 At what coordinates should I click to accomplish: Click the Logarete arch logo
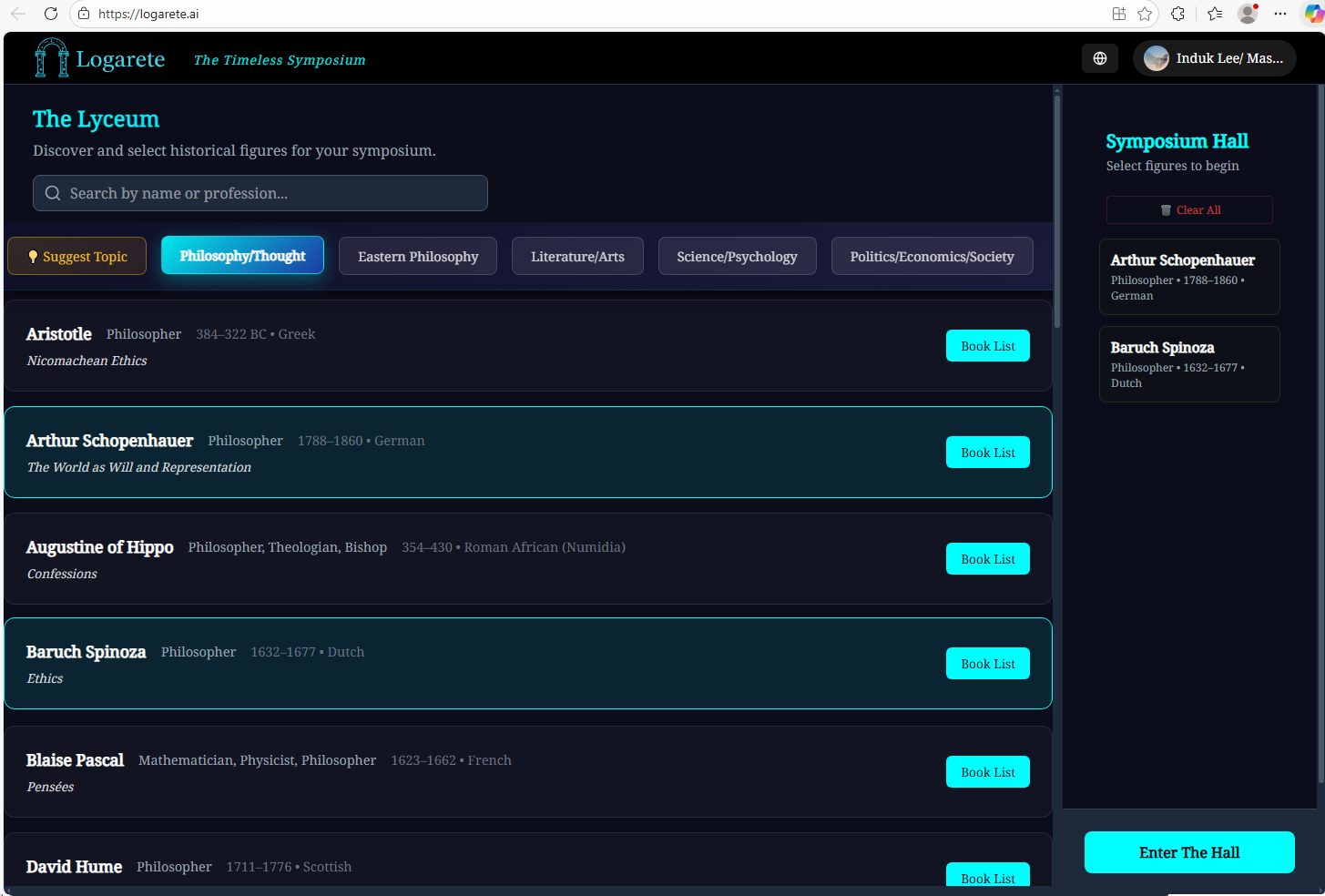[x=51, y=57]
